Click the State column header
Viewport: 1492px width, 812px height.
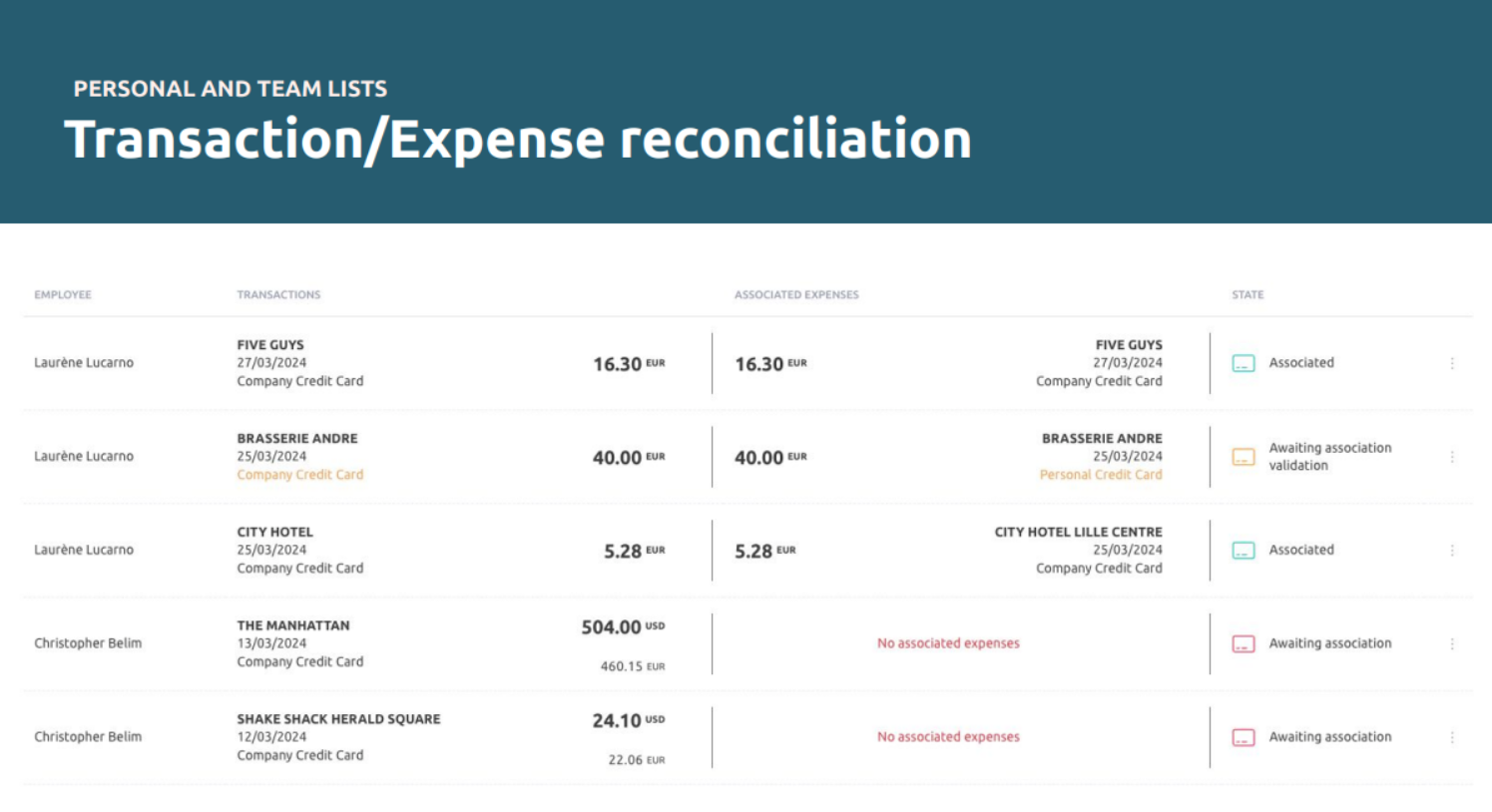pyautogui.click(x=1247, y=295)
